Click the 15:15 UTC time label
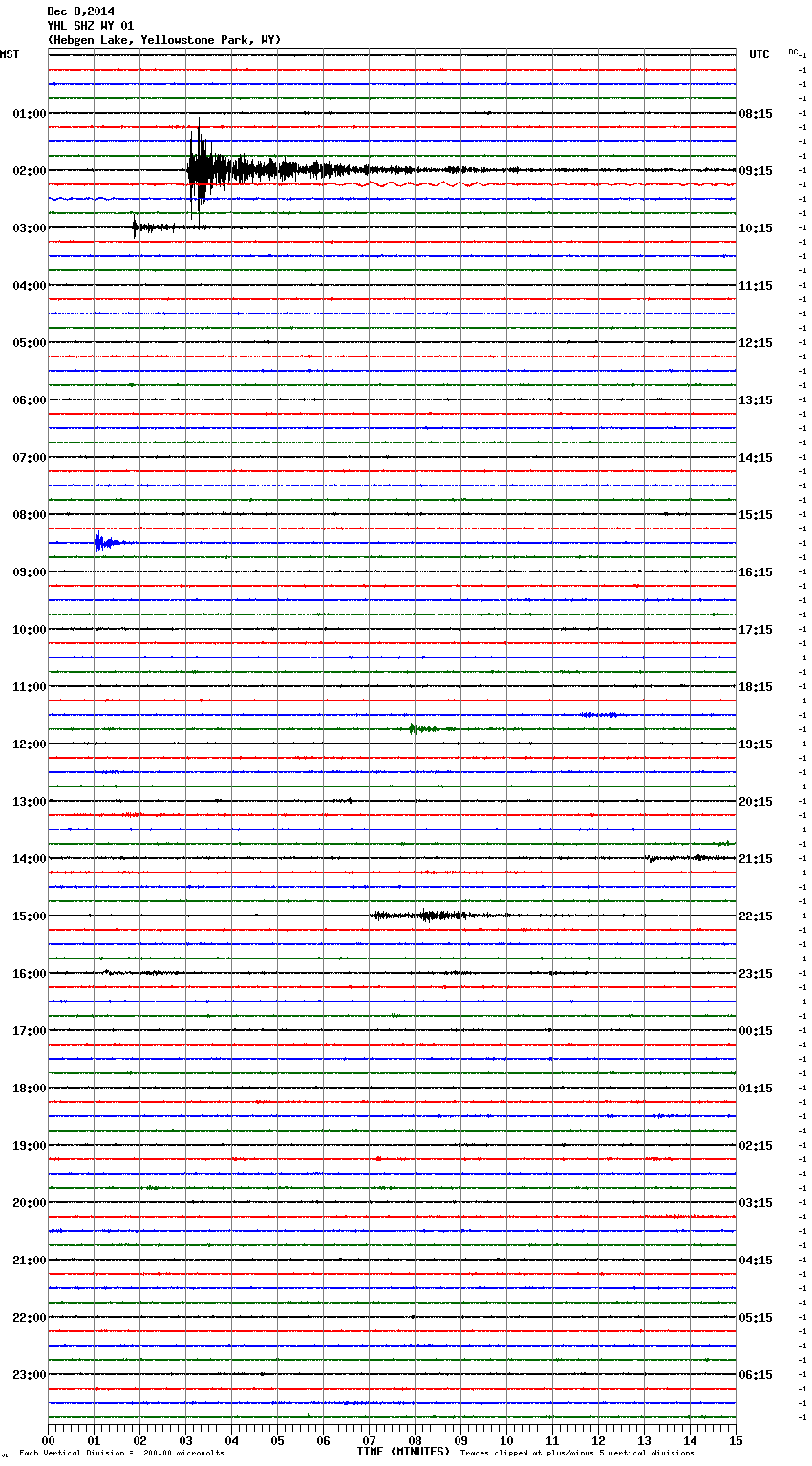 [756, 515]
